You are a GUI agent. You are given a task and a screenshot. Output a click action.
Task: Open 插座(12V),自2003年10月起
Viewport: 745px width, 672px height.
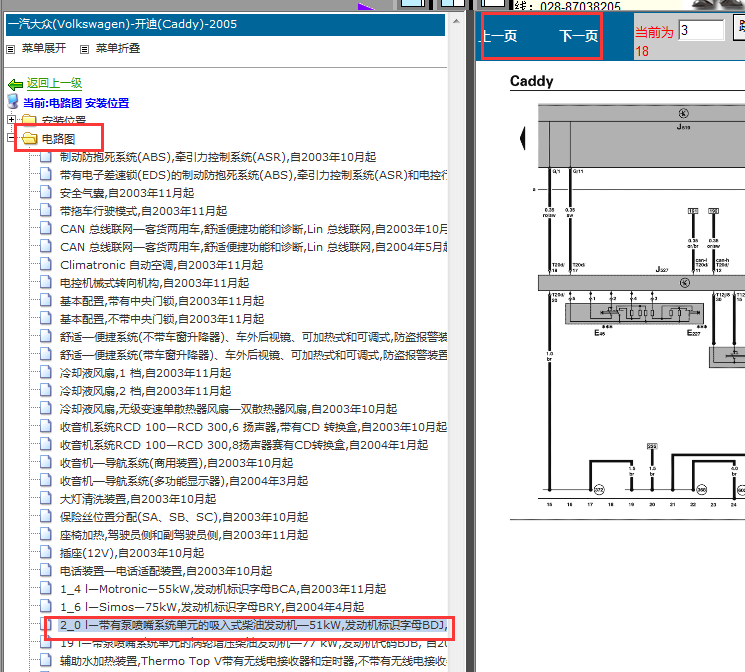click(x=132, y=553)
